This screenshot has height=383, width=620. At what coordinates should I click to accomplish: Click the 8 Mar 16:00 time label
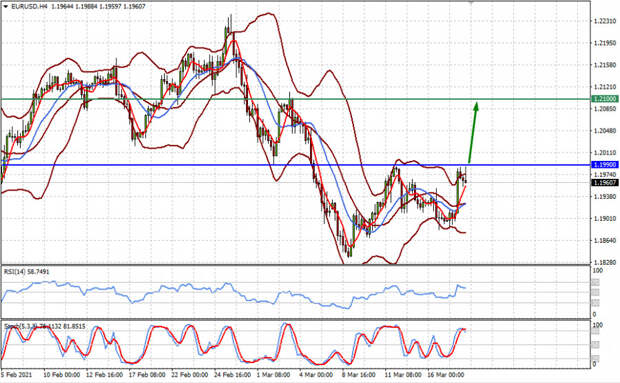click(359, 374)
